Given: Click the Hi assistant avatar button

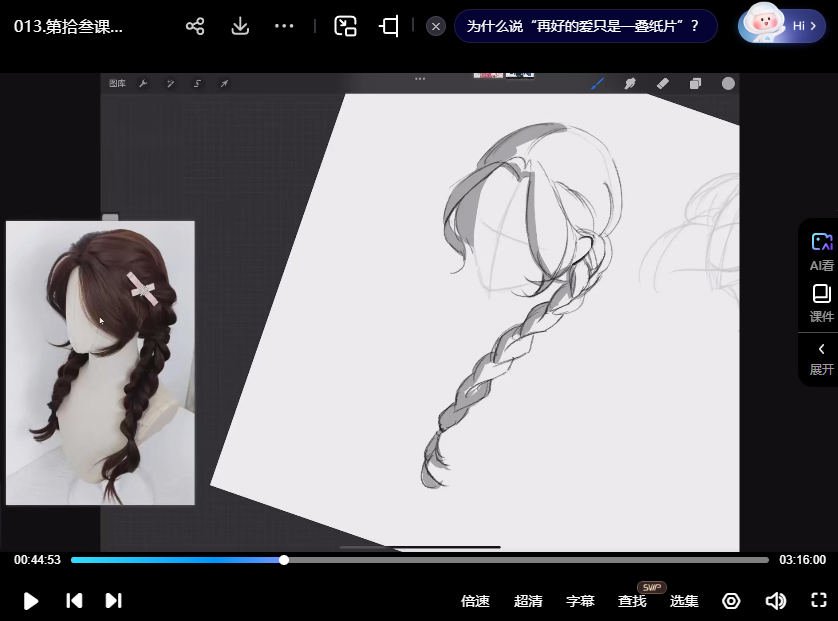Looking at the screenshot, I should (781, 26).
